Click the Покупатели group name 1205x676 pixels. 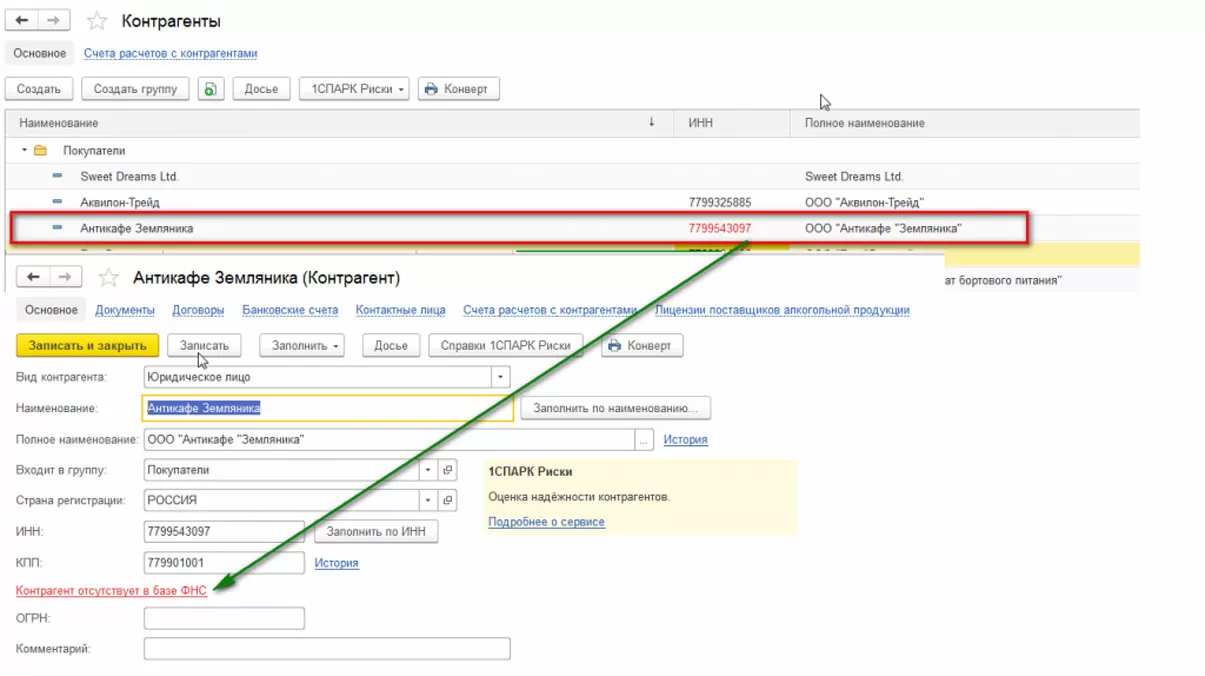click(x=94, y=151)
